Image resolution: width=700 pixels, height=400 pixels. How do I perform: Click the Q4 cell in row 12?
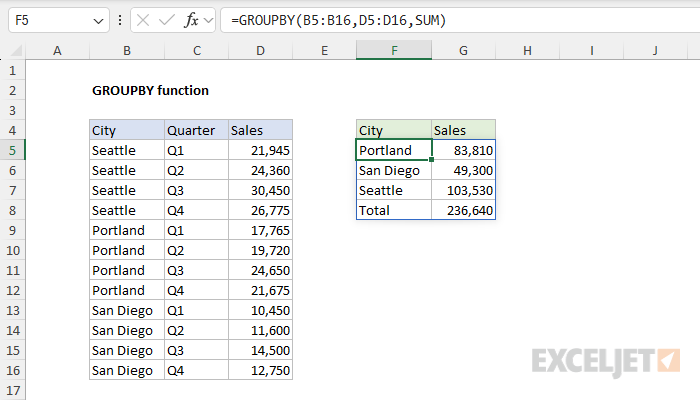pos(196,291)
